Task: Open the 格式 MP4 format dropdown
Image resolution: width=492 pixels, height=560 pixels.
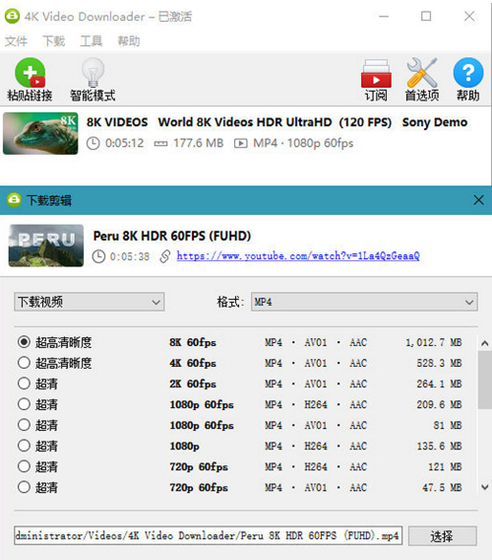Action: [x=364, y=302]
